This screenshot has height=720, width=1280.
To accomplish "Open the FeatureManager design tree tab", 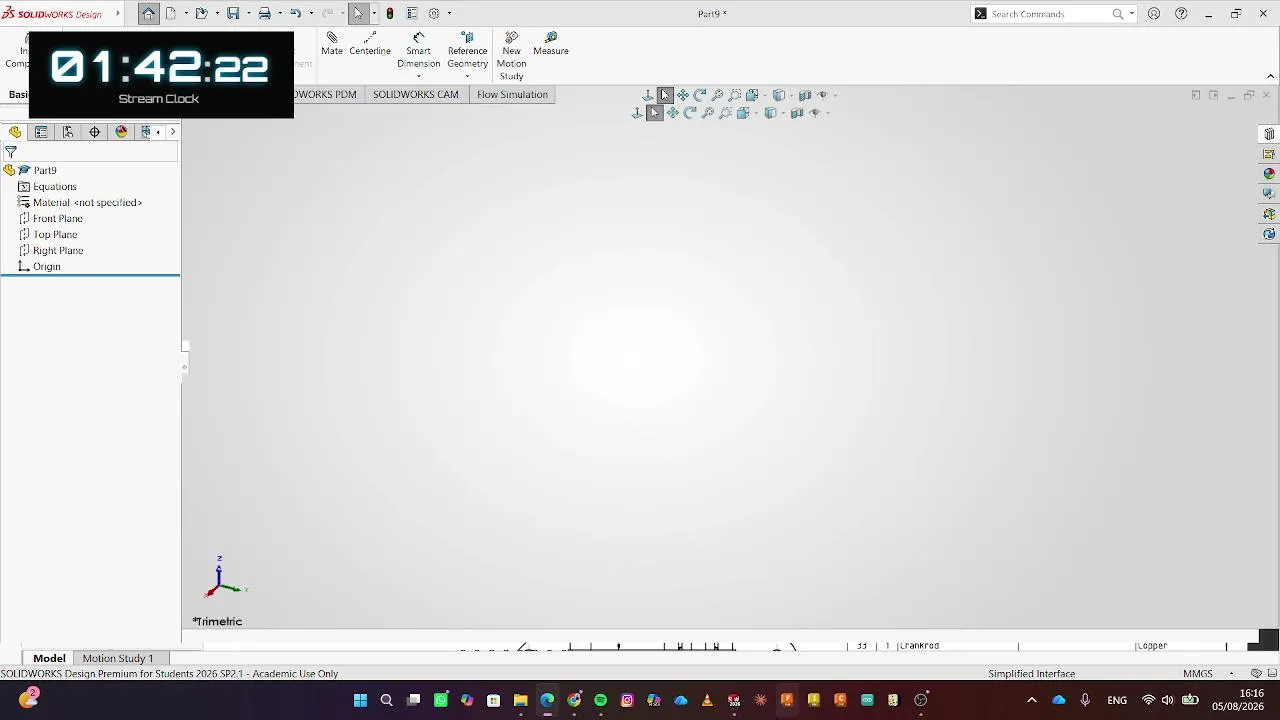I will click(x=15, y=132).
